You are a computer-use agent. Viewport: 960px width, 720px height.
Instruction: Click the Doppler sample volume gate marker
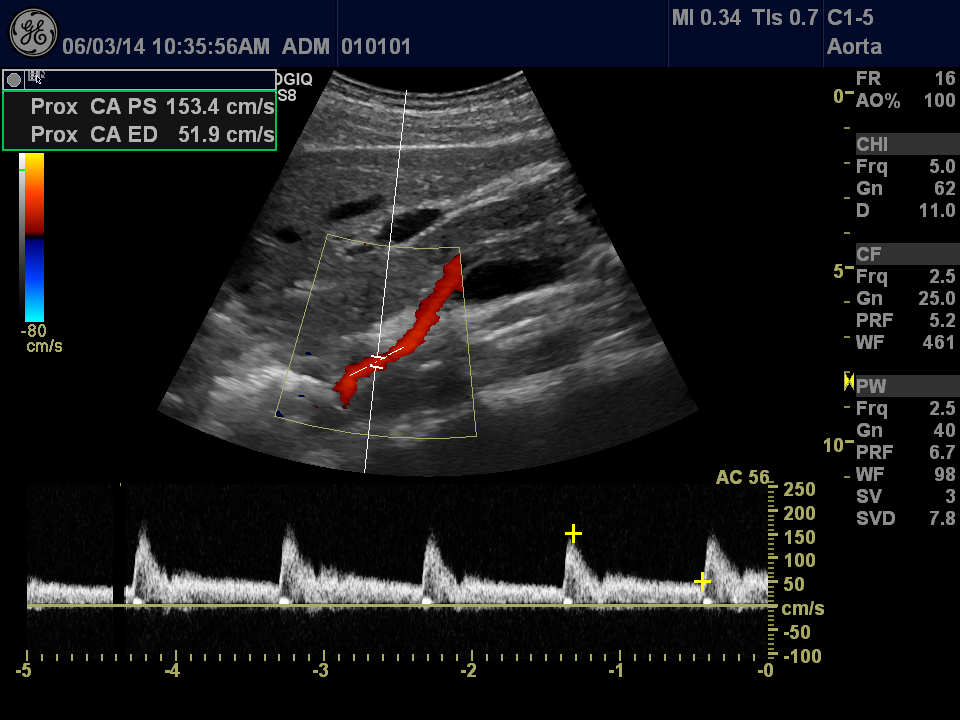tap(377, 362)
